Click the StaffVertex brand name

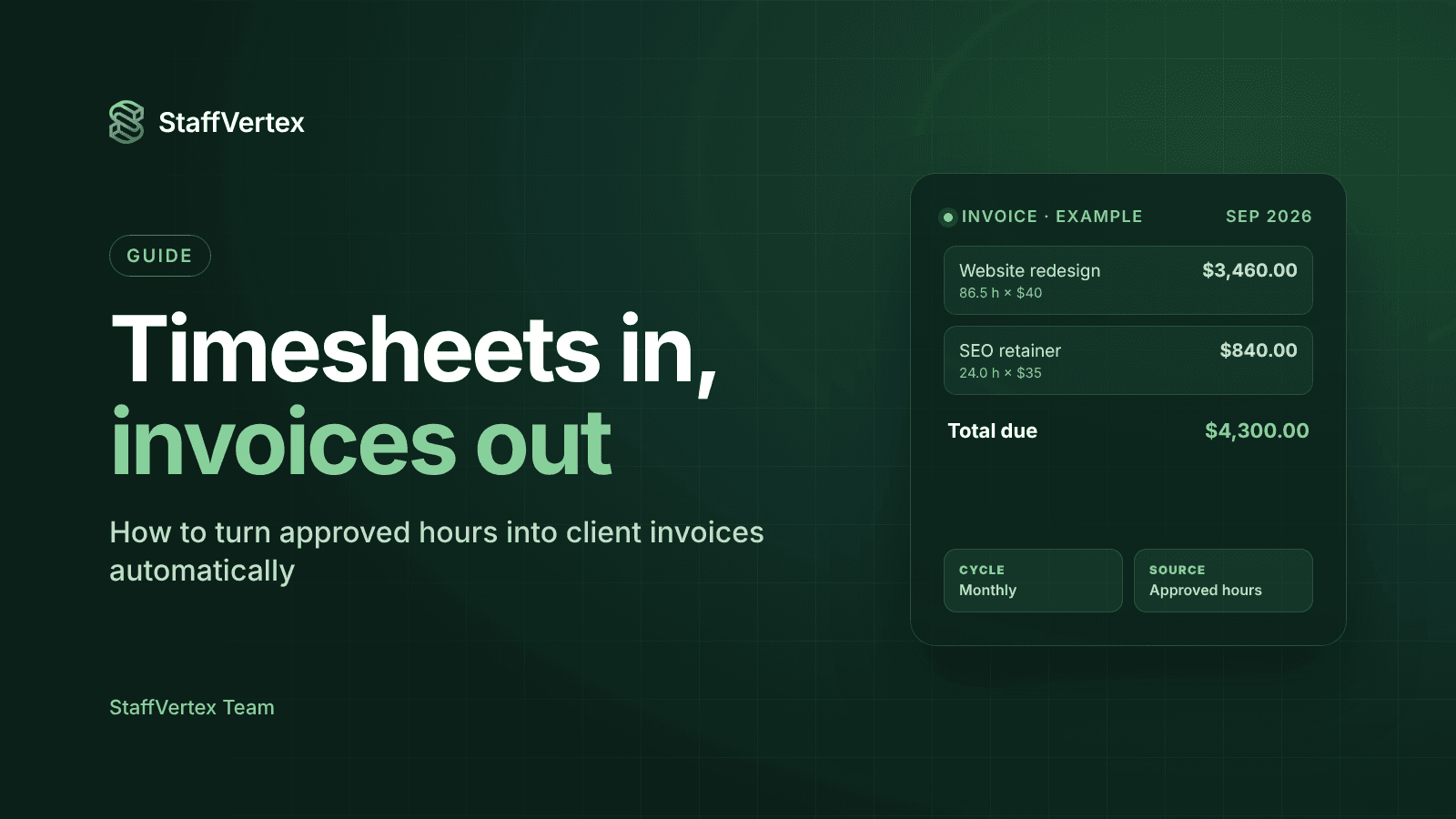231,123
